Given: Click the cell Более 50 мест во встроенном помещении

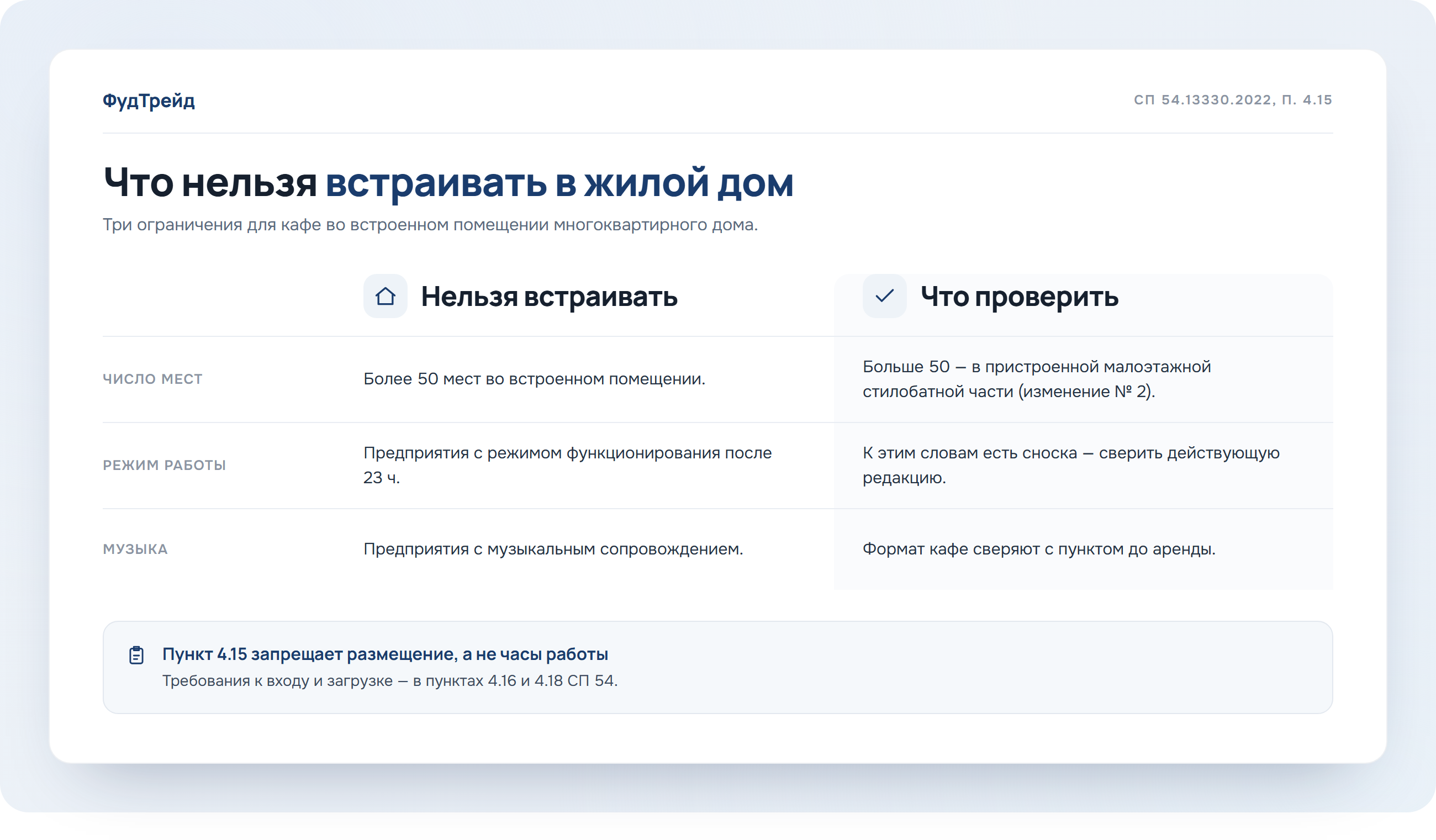Looking at the screenshot, I should (535, 379).
